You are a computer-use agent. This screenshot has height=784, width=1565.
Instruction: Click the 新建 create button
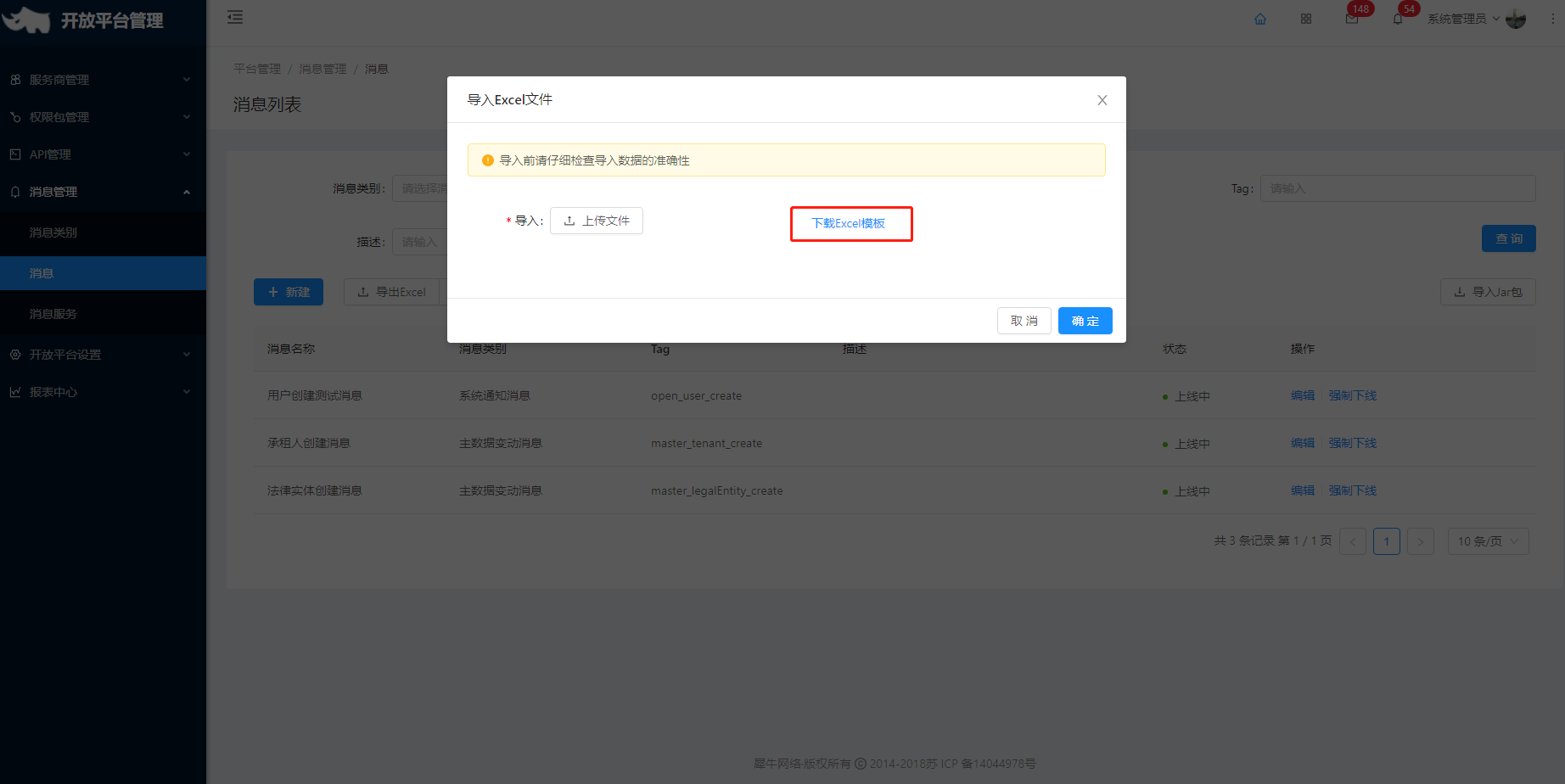tap(289, 292)
